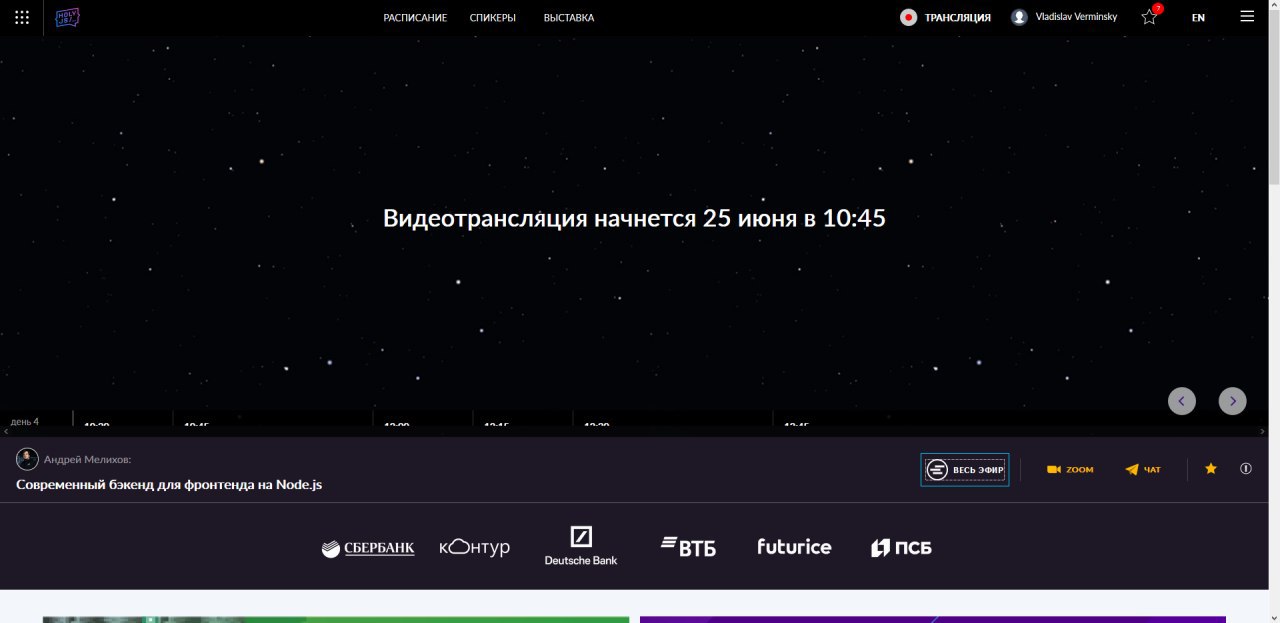Open the Выставка menu item

[x=569, y=18]
